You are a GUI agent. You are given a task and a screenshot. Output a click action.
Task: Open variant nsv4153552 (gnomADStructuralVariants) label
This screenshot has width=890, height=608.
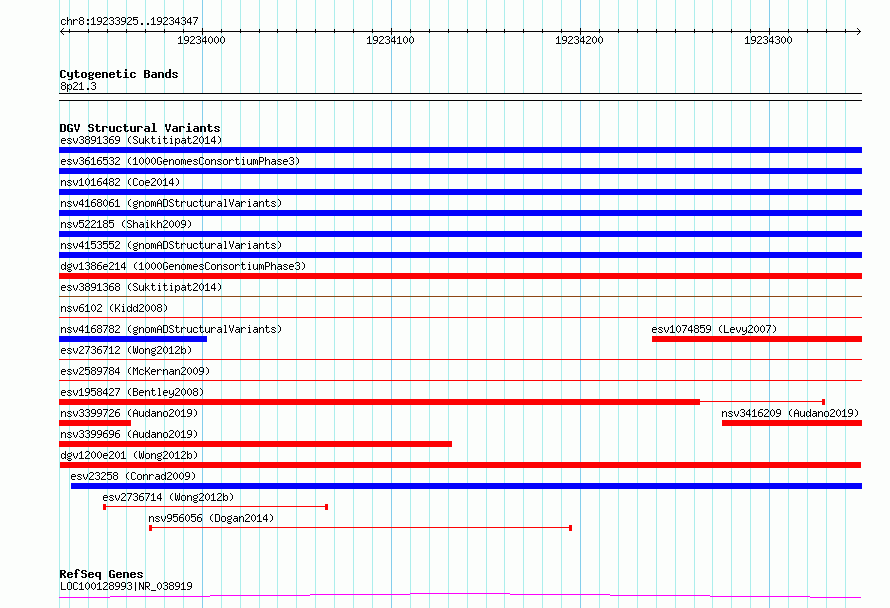(x=171, y=245)
